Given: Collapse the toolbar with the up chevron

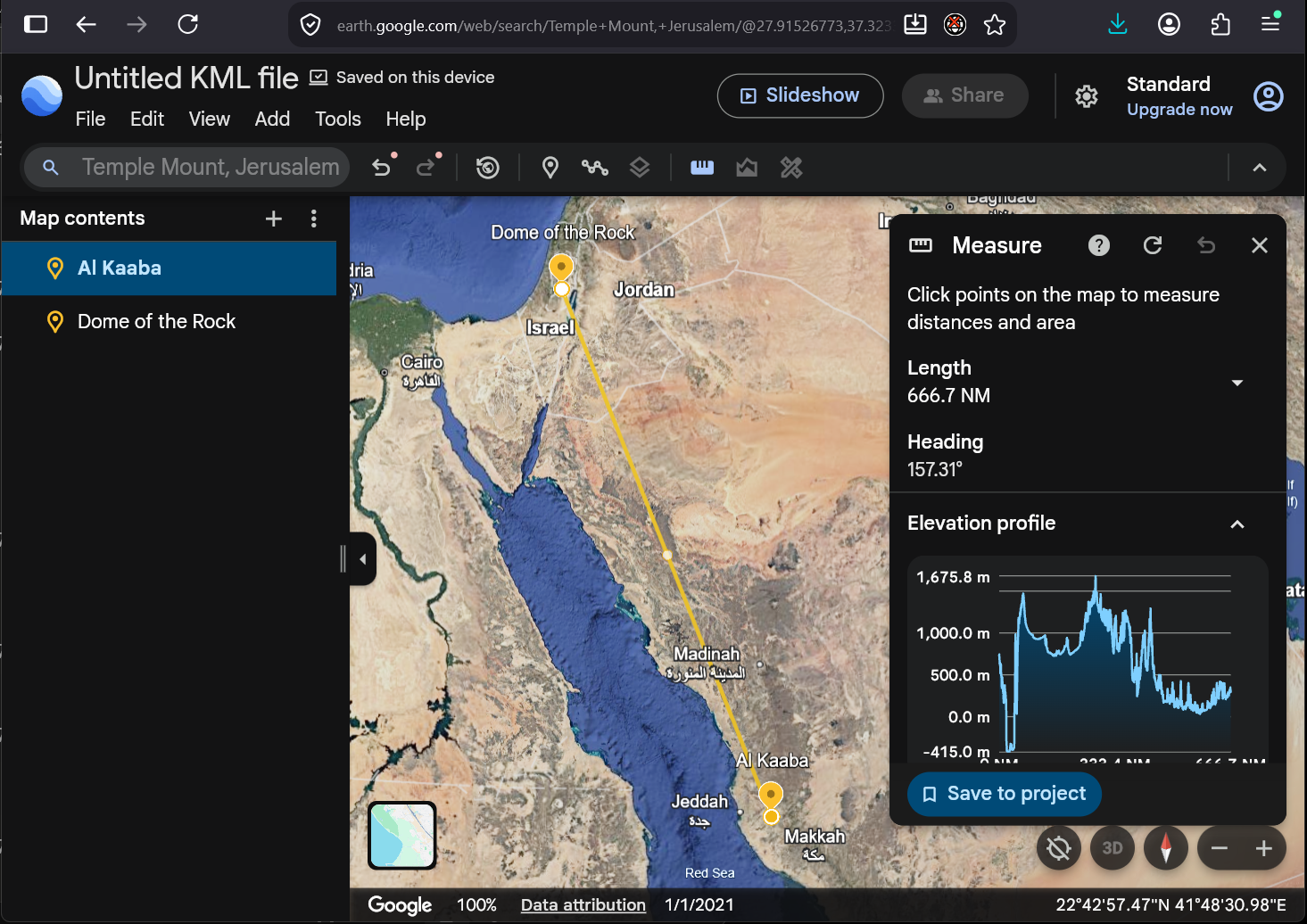Looking at the screenshot, I should coord(1260,167).
